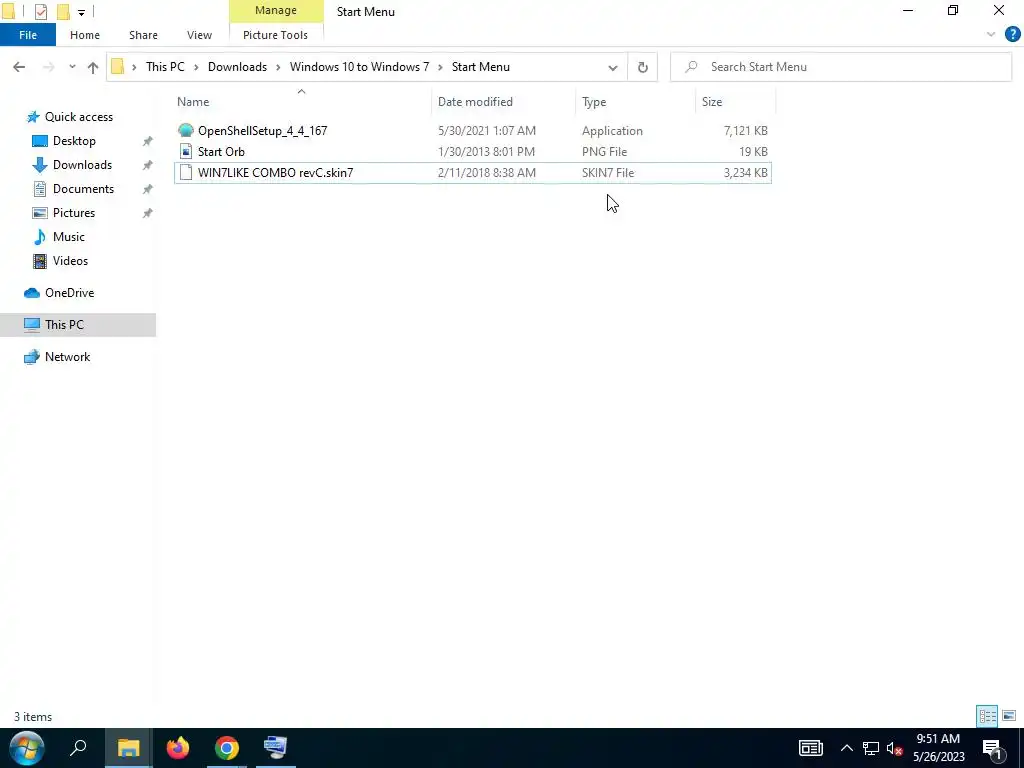Click the pin icon next to Desktop
1024x768 pixels.
point(148,141)
